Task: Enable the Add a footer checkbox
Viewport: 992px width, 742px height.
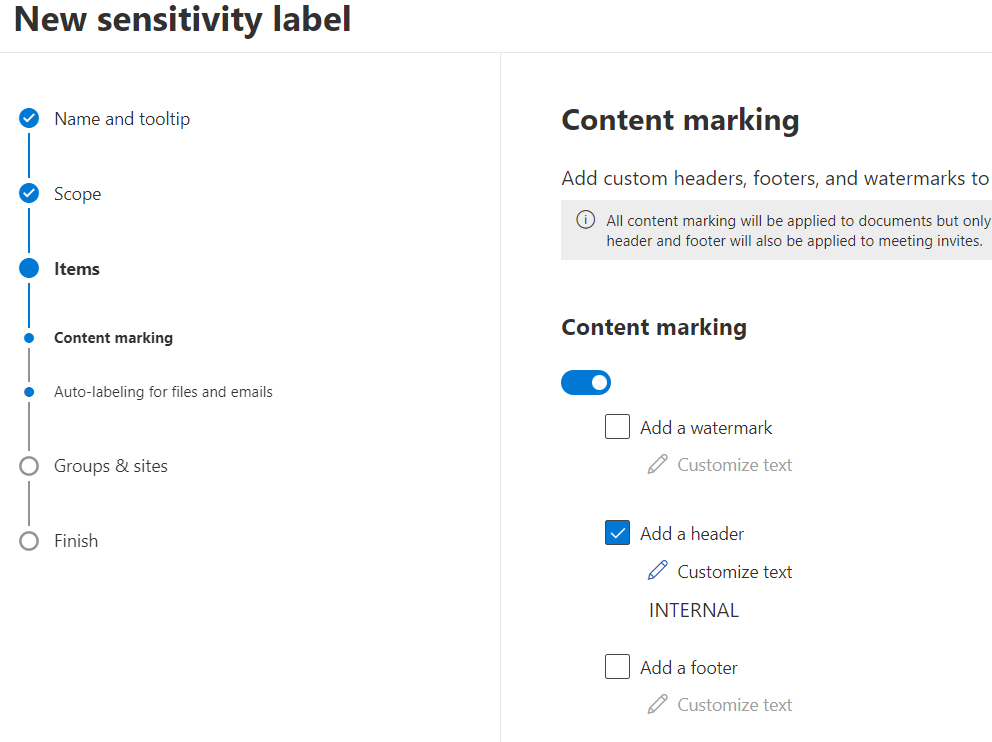Action: tap(617, 667)
